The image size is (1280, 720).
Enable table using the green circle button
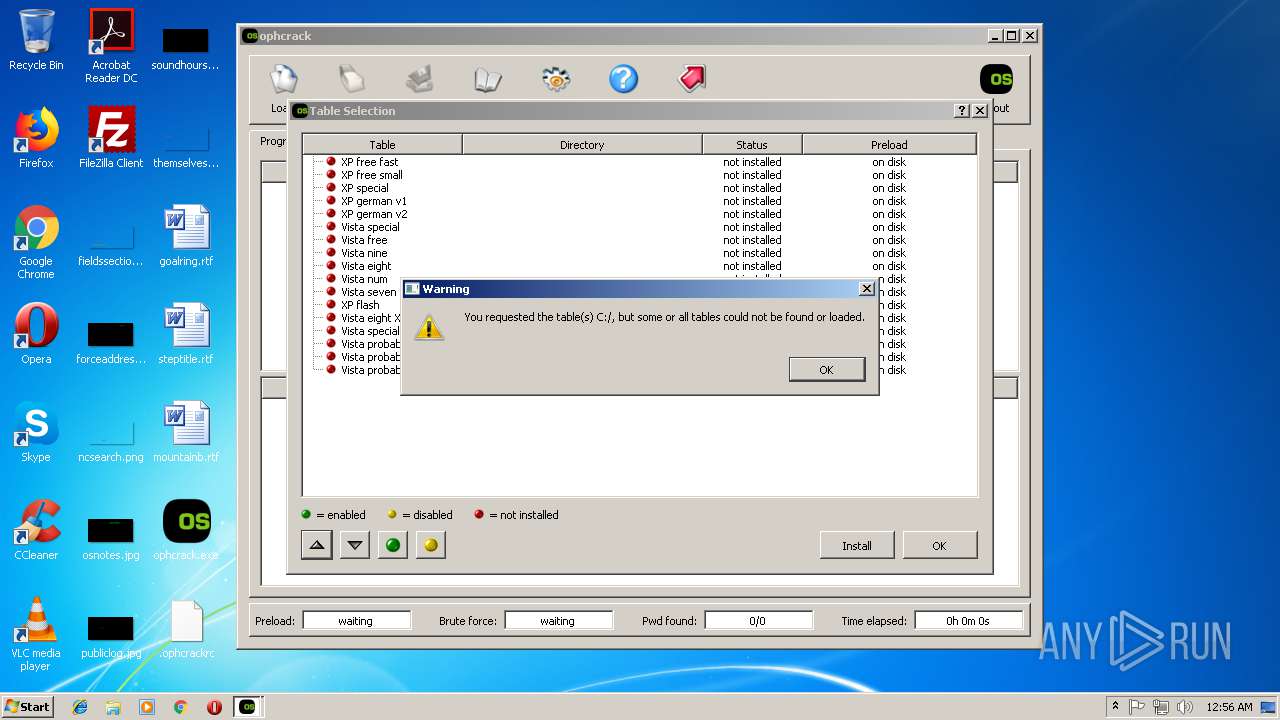tap(393, 545)
